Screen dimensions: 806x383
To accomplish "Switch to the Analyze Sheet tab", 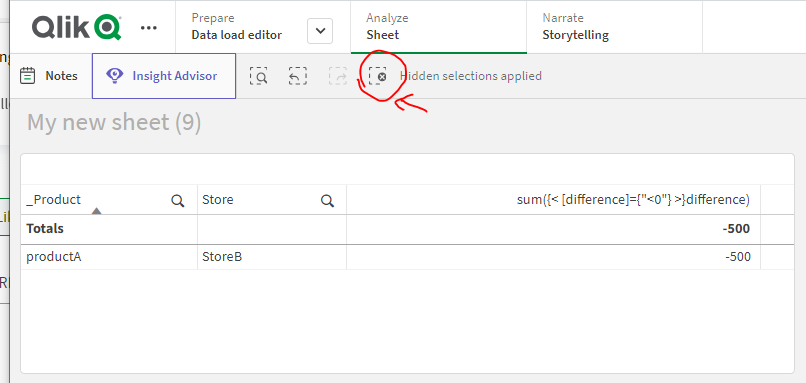I will pos(438,27).
